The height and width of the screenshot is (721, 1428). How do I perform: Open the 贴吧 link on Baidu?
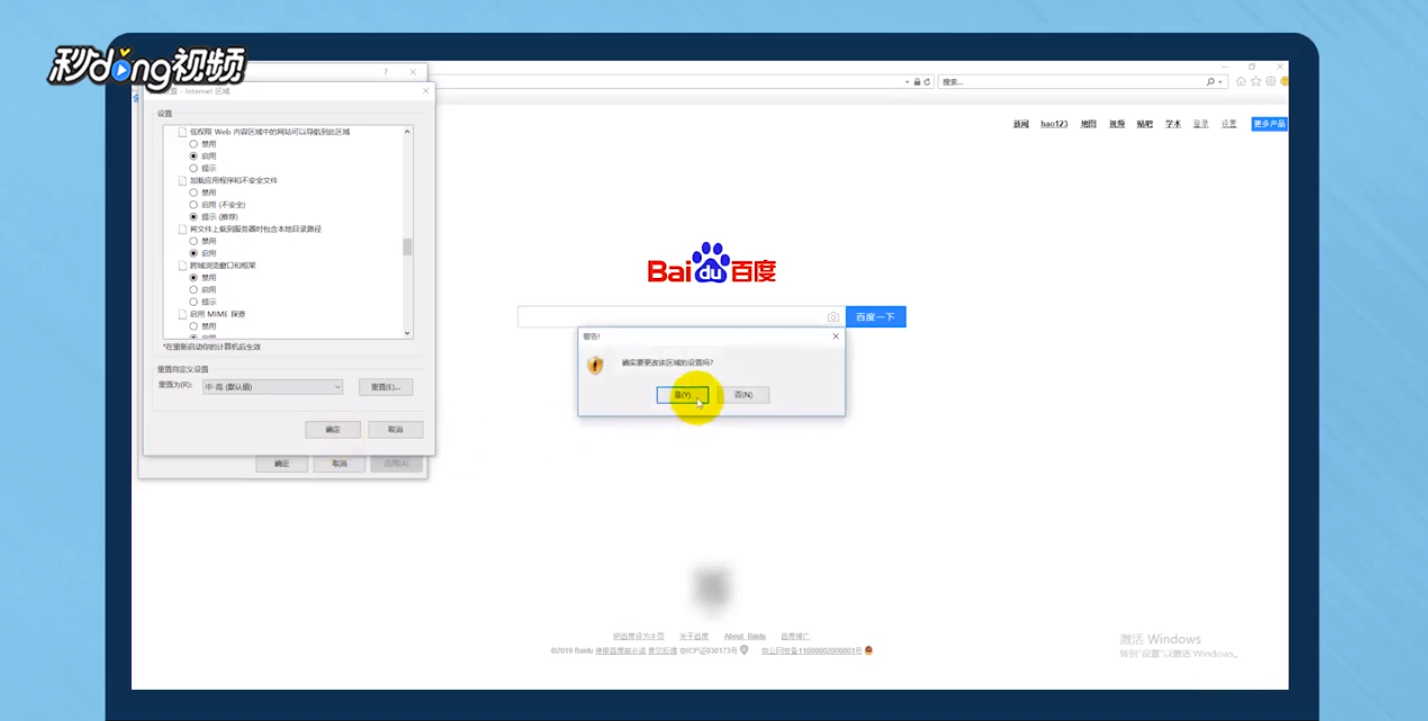point(1145,124)
